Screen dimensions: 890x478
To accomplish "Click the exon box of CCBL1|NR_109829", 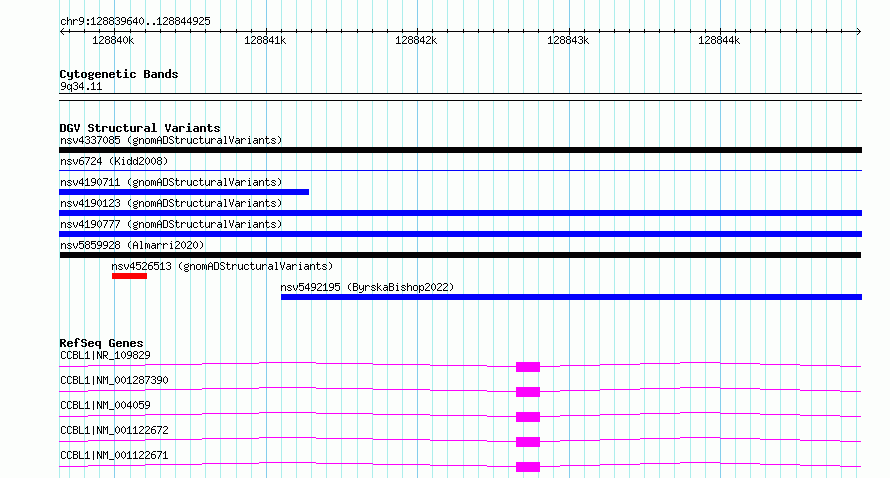I will click(x=528, y=367).
